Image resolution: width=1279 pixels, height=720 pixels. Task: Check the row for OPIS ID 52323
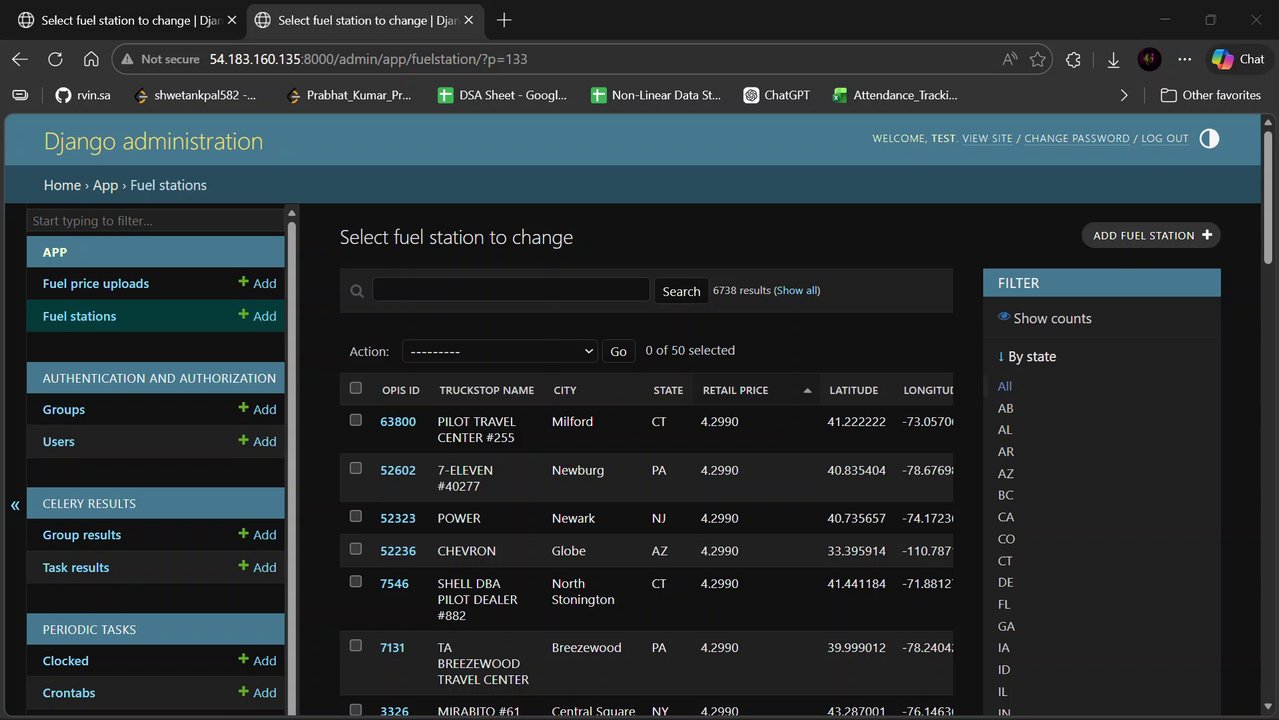pyautogui.click(x=355, y=516)
